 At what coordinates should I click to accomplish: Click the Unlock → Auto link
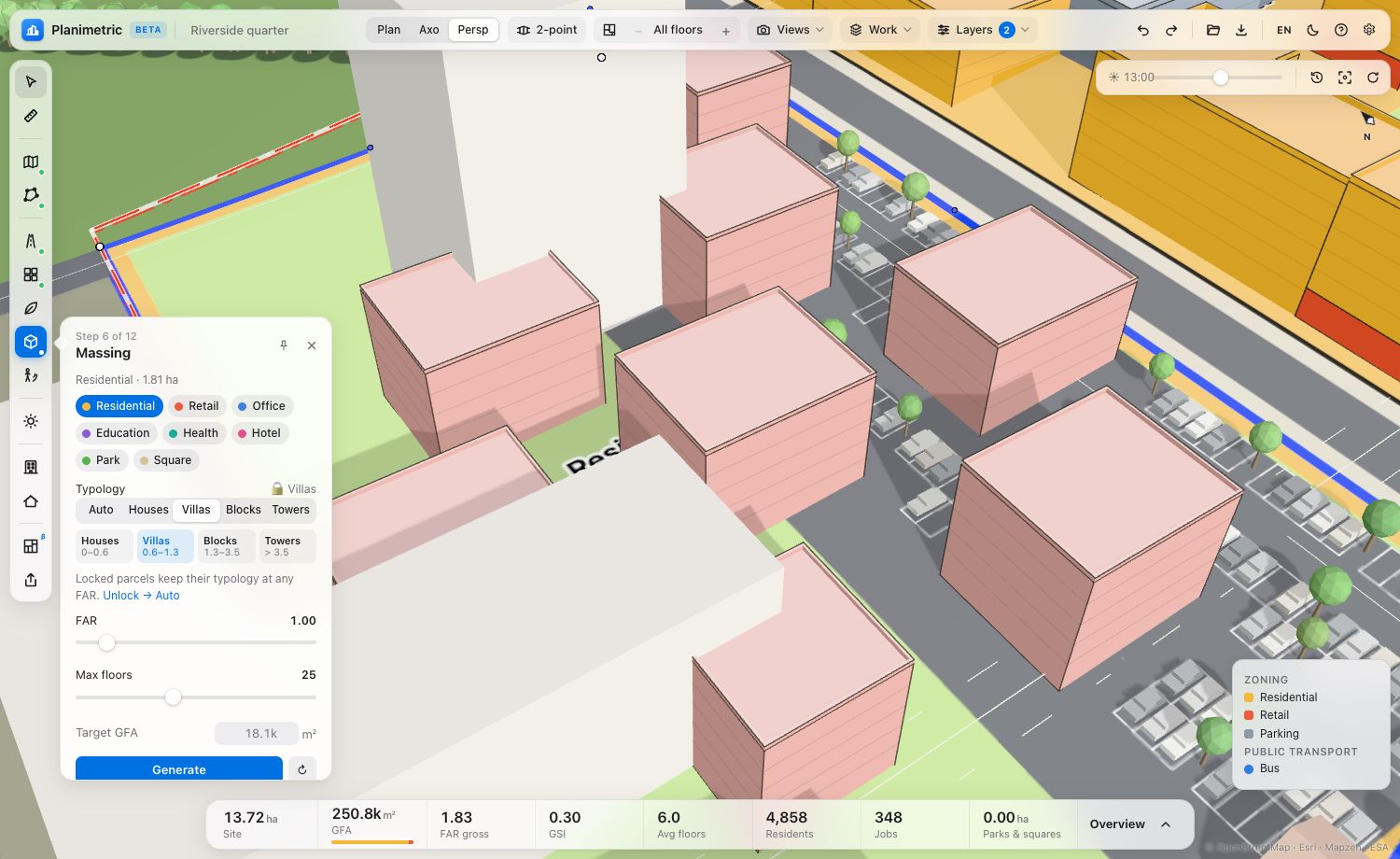(141, 596)
